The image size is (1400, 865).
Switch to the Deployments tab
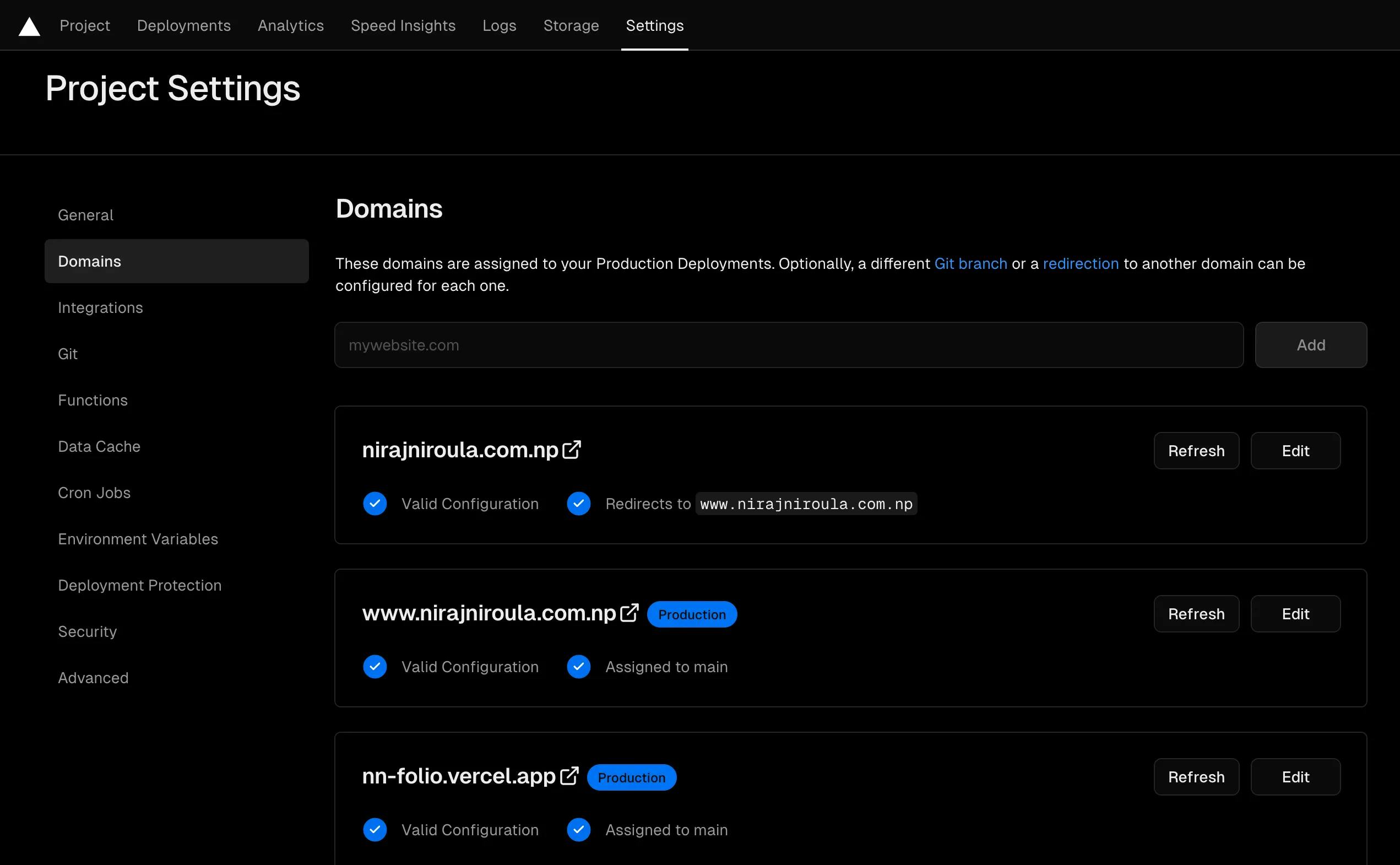[x=183, y=26]
